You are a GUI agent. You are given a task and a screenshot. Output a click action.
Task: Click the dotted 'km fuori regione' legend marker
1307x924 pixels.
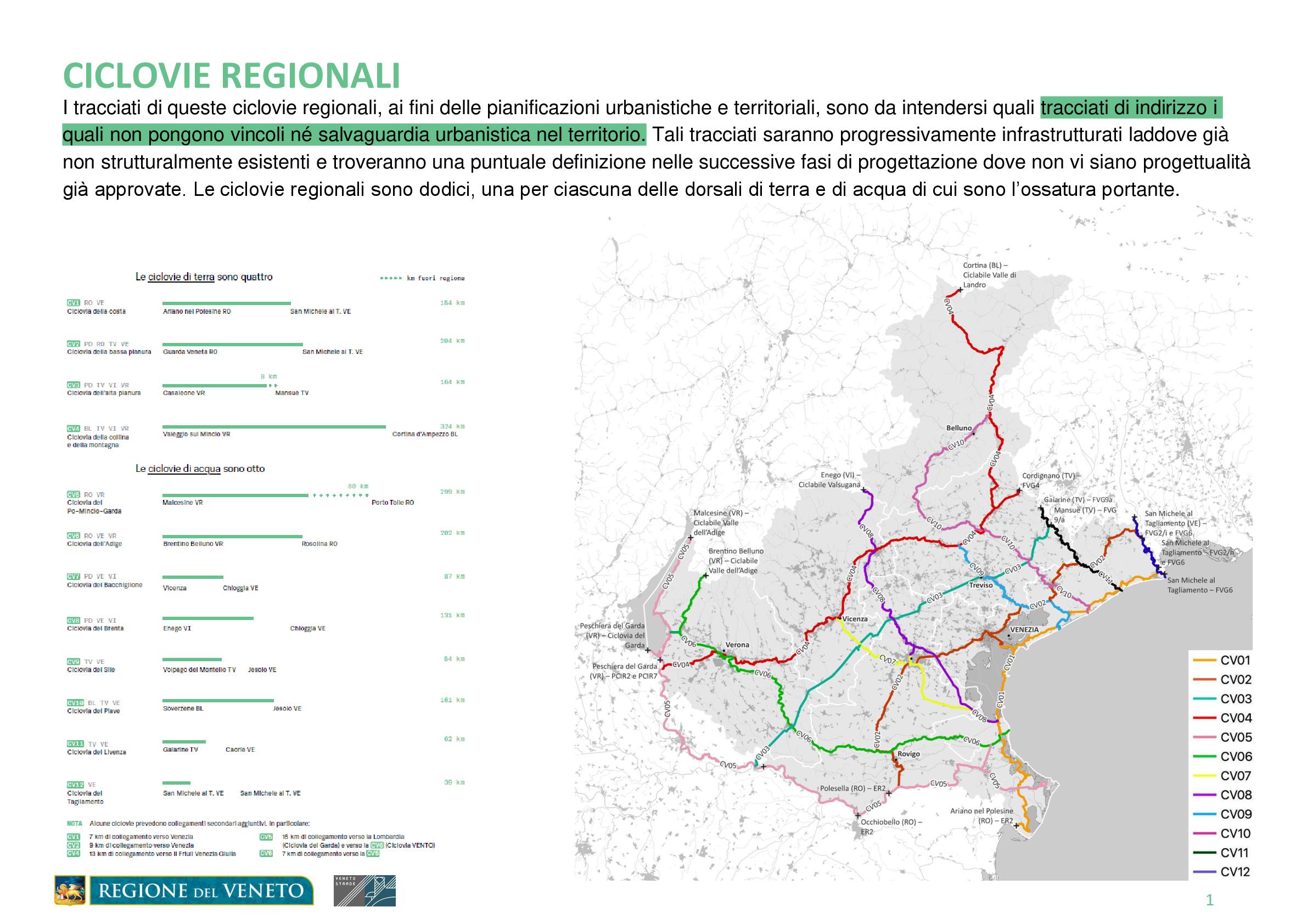click(391, 278)
